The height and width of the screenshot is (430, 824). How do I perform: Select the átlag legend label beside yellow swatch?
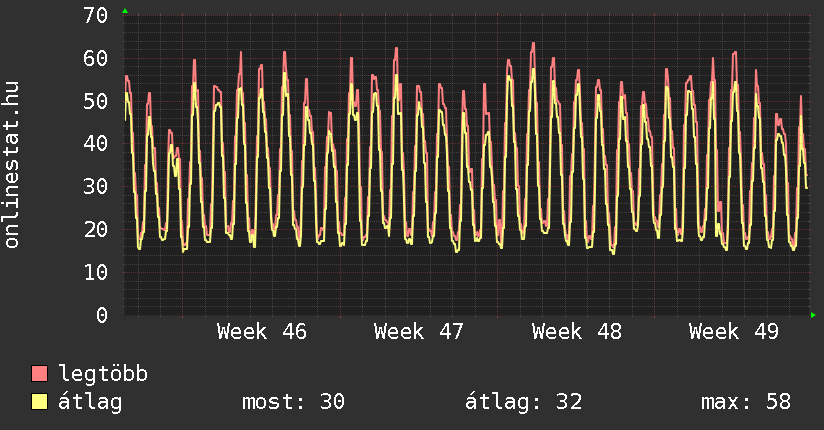pos(91,402)
